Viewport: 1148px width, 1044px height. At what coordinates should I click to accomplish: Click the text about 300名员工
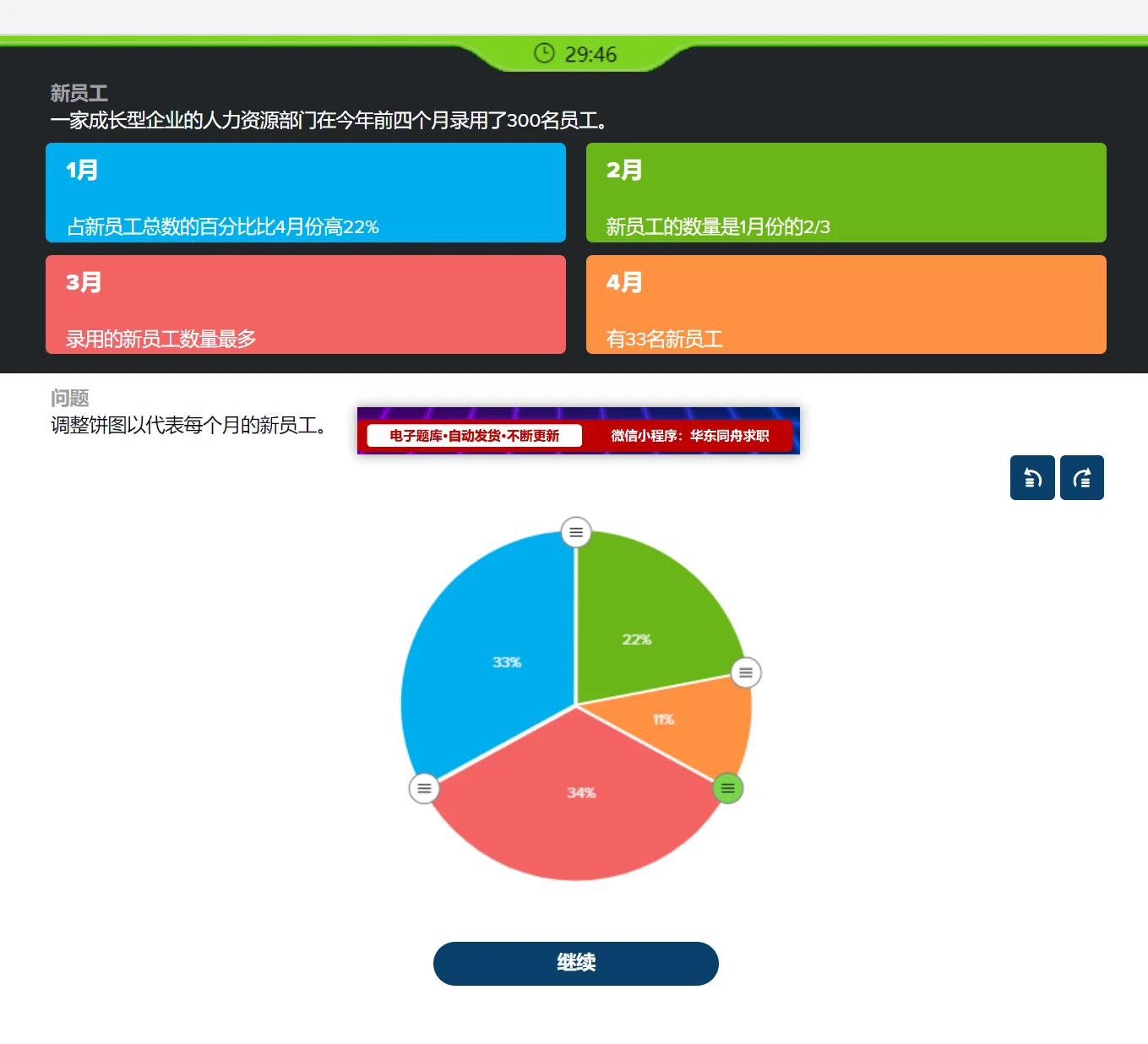click(x=329, y=121)
